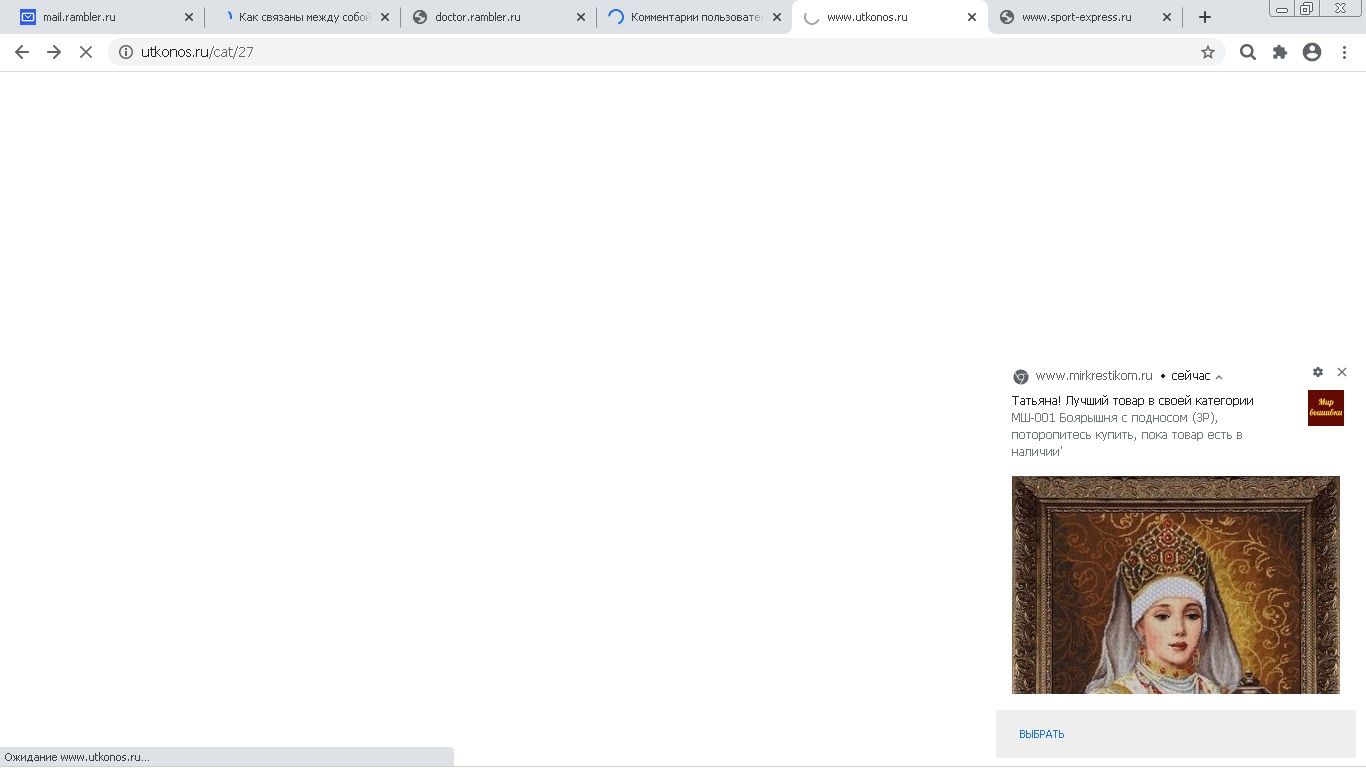Image resolution: width=1366 pixels, height=768 pixels.
Task: Open the search magnifier icon in the toolbar
Action: point(1247,52)
